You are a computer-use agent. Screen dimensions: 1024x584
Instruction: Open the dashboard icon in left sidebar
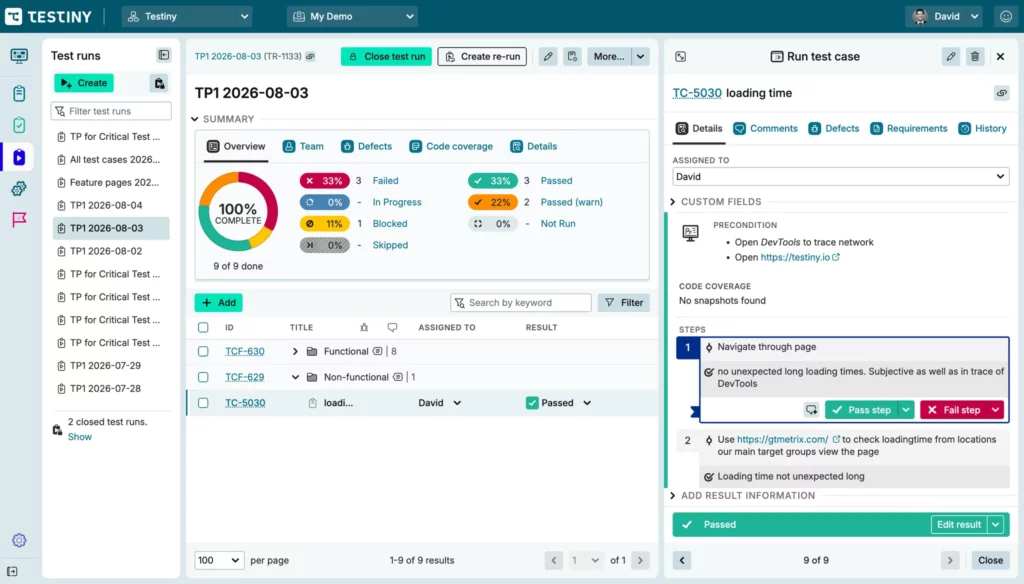[19, 56]
